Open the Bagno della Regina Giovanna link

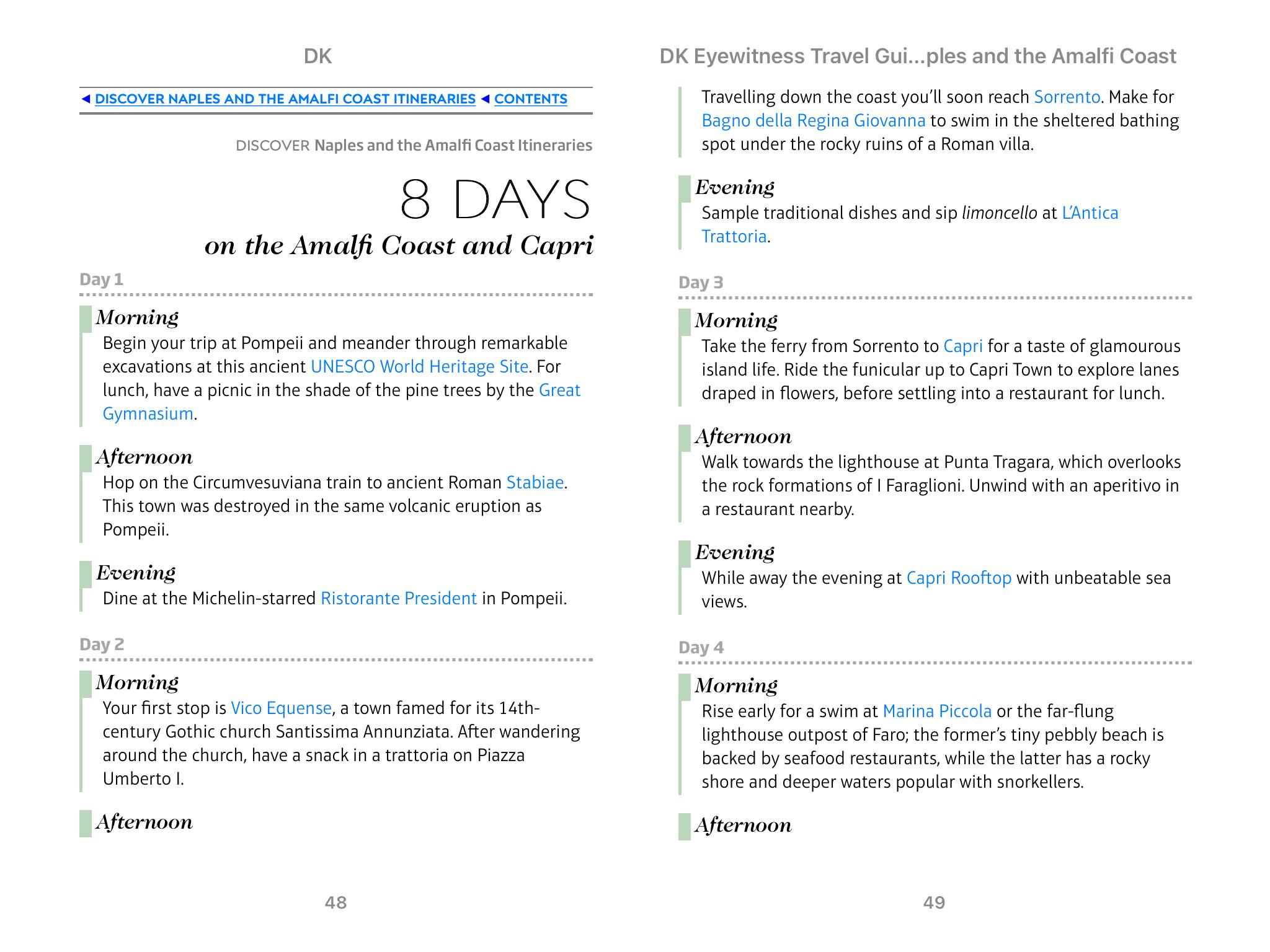tap(813, 121)
